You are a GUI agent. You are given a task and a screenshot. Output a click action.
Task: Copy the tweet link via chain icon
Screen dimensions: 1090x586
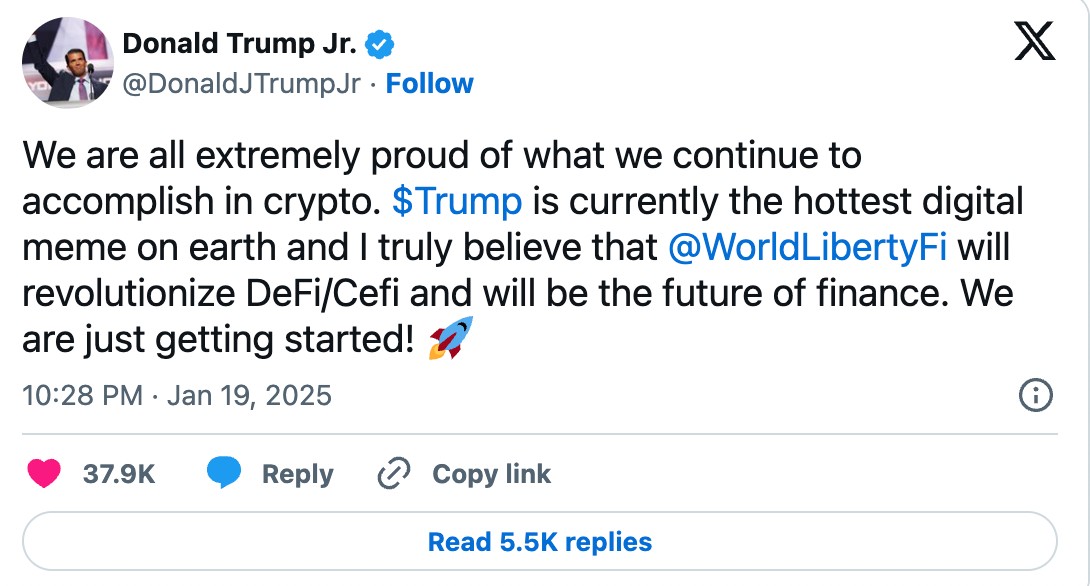click(394, 473)
